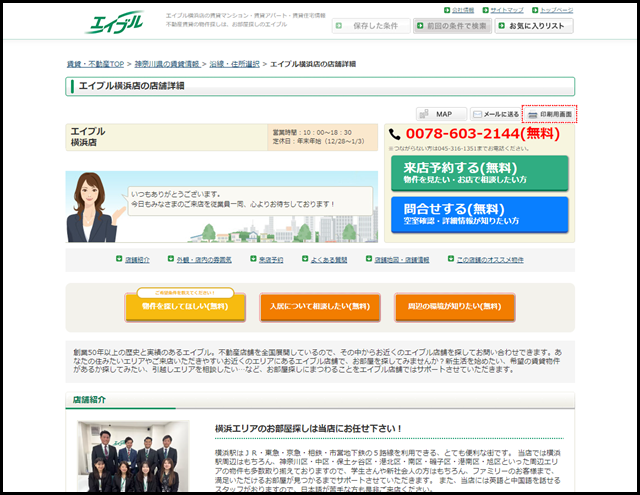Open 印刷用画面 printer button
This screenshot has height=495, width=640.
(549, 114)
